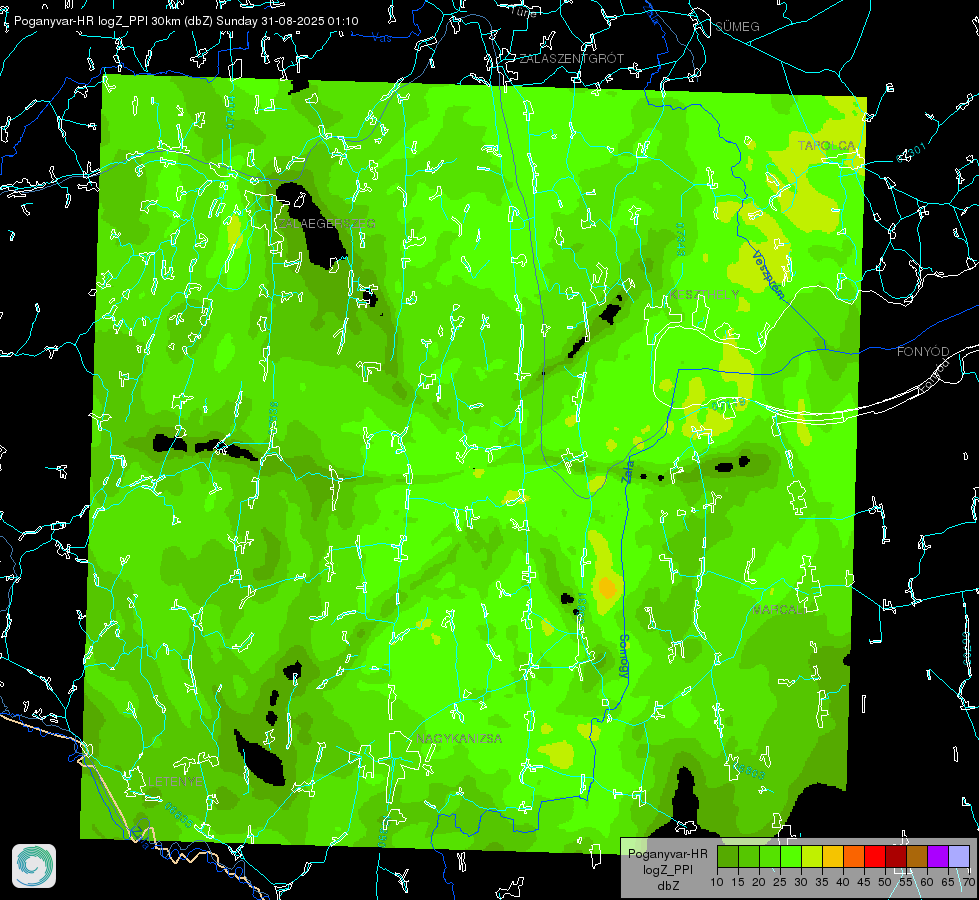Click the logZ_PPI text in the legend
This screenshot has width=979, height=900.
click(667, 869)
